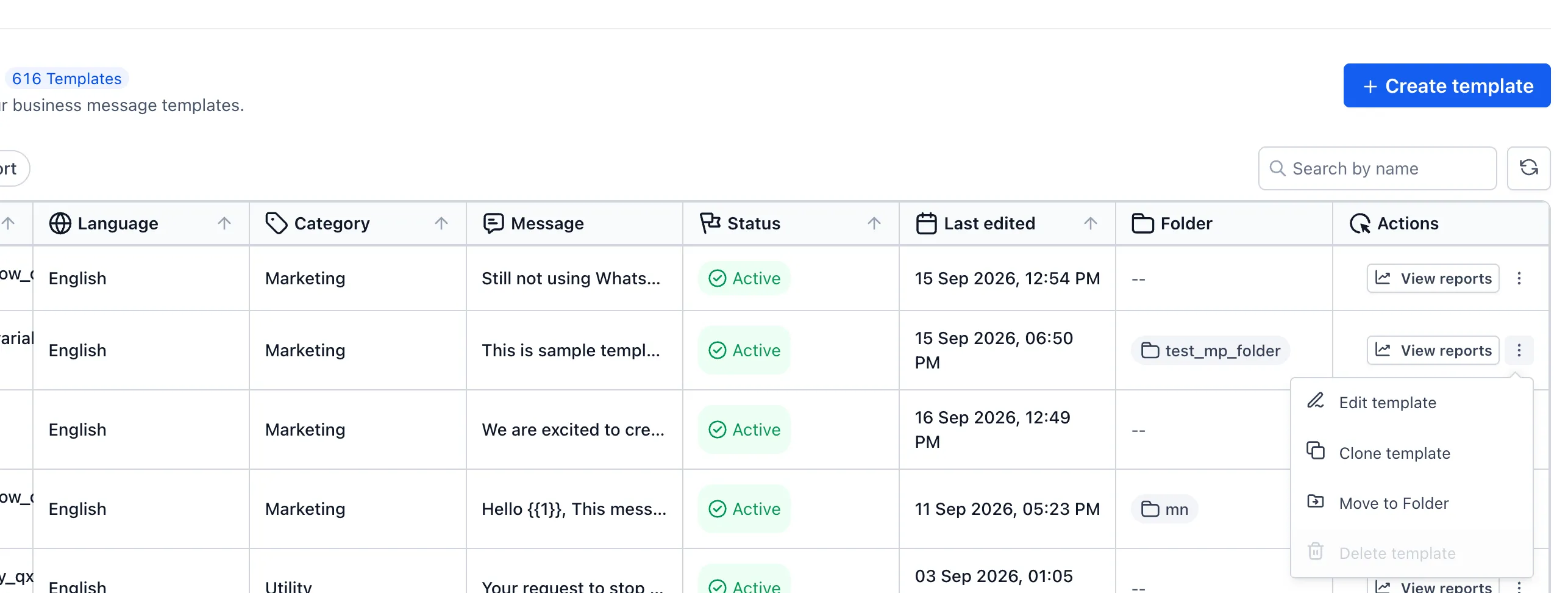Image resolution: width=1568 pixels, height=593 pixels.
Task: View reports for the sample template row
Action: click(x=1433, y=351)
